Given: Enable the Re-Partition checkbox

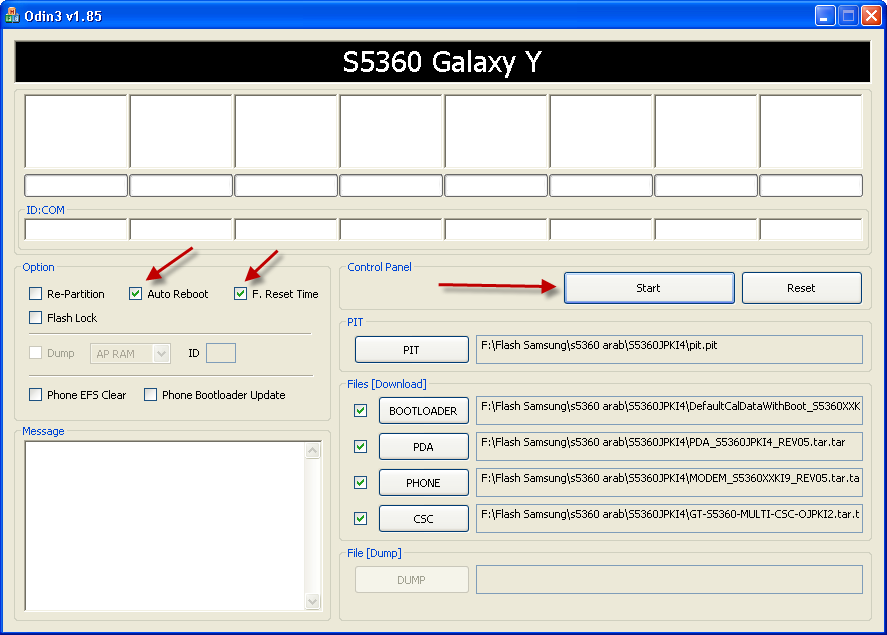Looking at the screenshot, I should 36,293.
